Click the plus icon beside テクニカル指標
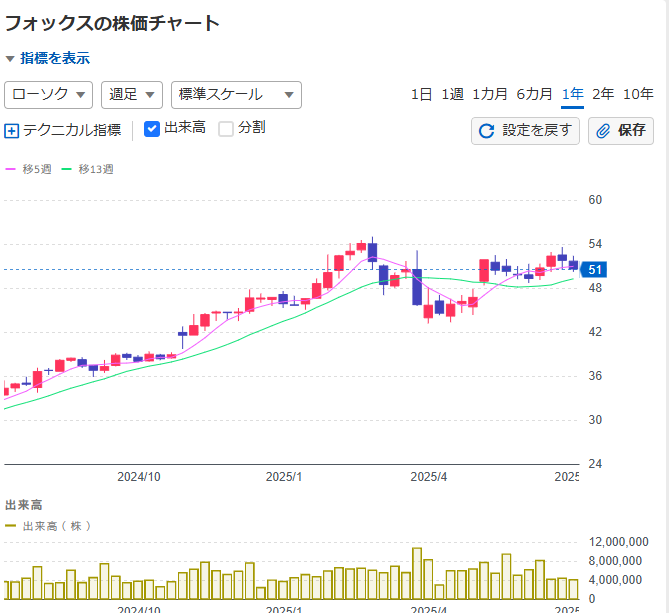The width and height of the screenshot is (669, 613). point(12,130)
